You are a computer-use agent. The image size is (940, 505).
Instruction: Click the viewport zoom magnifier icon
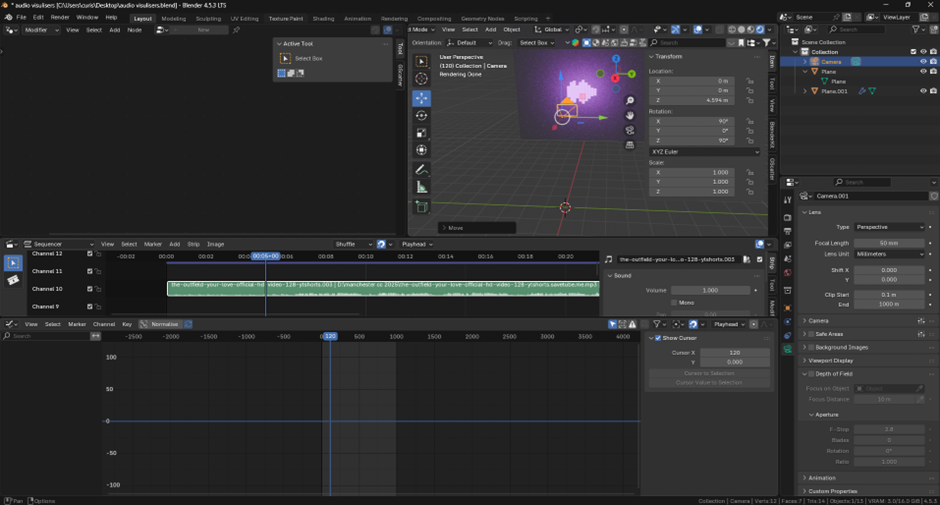click(x=630, y=101)
